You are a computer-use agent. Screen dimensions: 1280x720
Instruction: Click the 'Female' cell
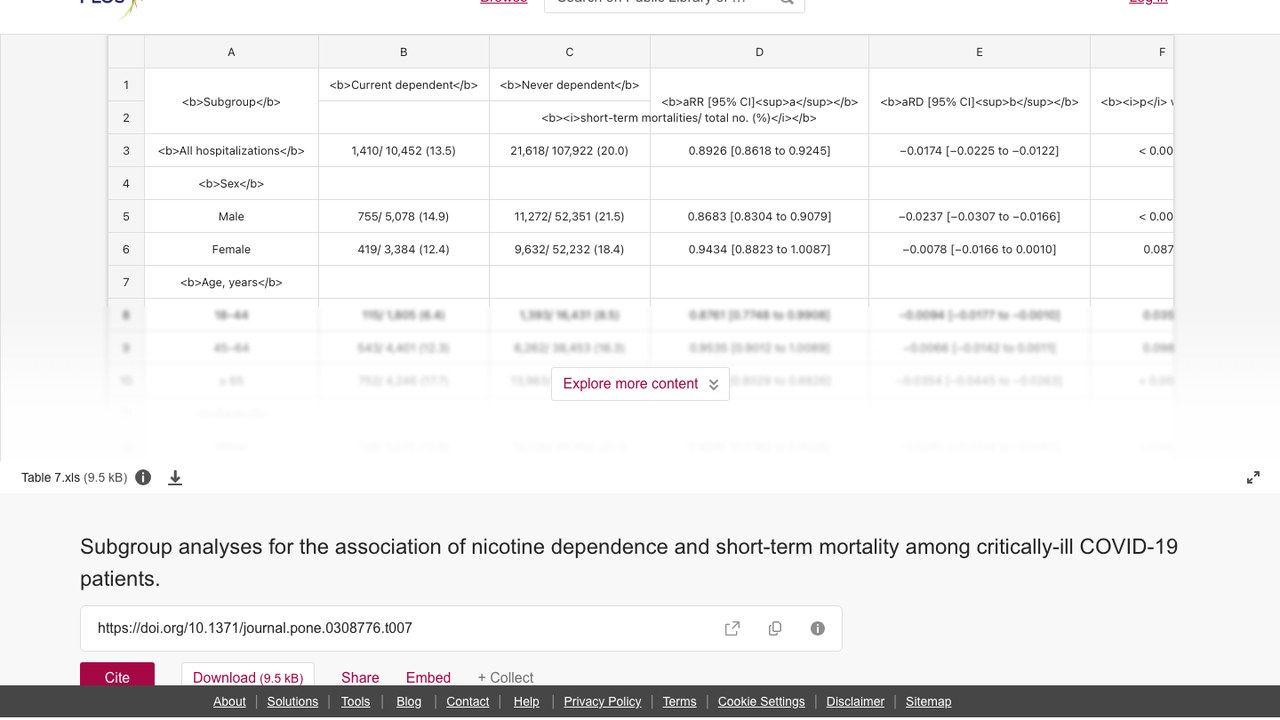click(x=231, y=249)
